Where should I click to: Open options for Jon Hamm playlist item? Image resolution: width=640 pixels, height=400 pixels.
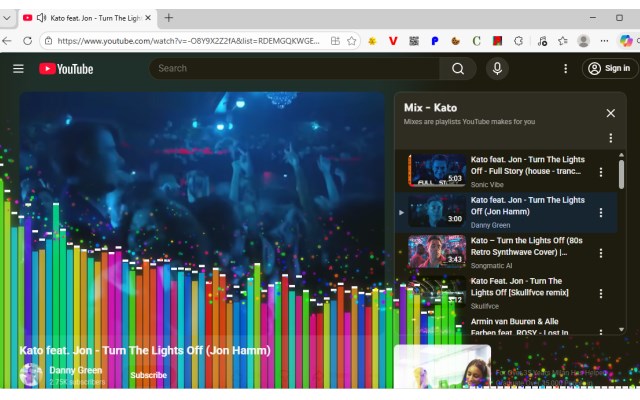coord(601,213)
